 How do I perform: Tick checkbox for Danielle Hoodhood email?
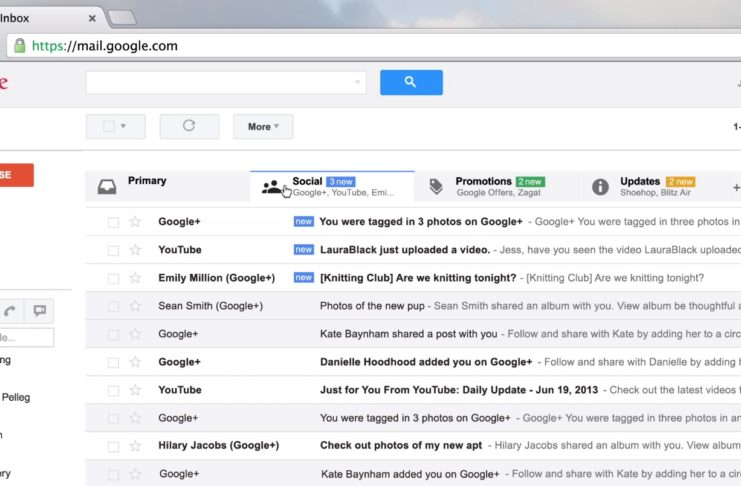[113, 362]
